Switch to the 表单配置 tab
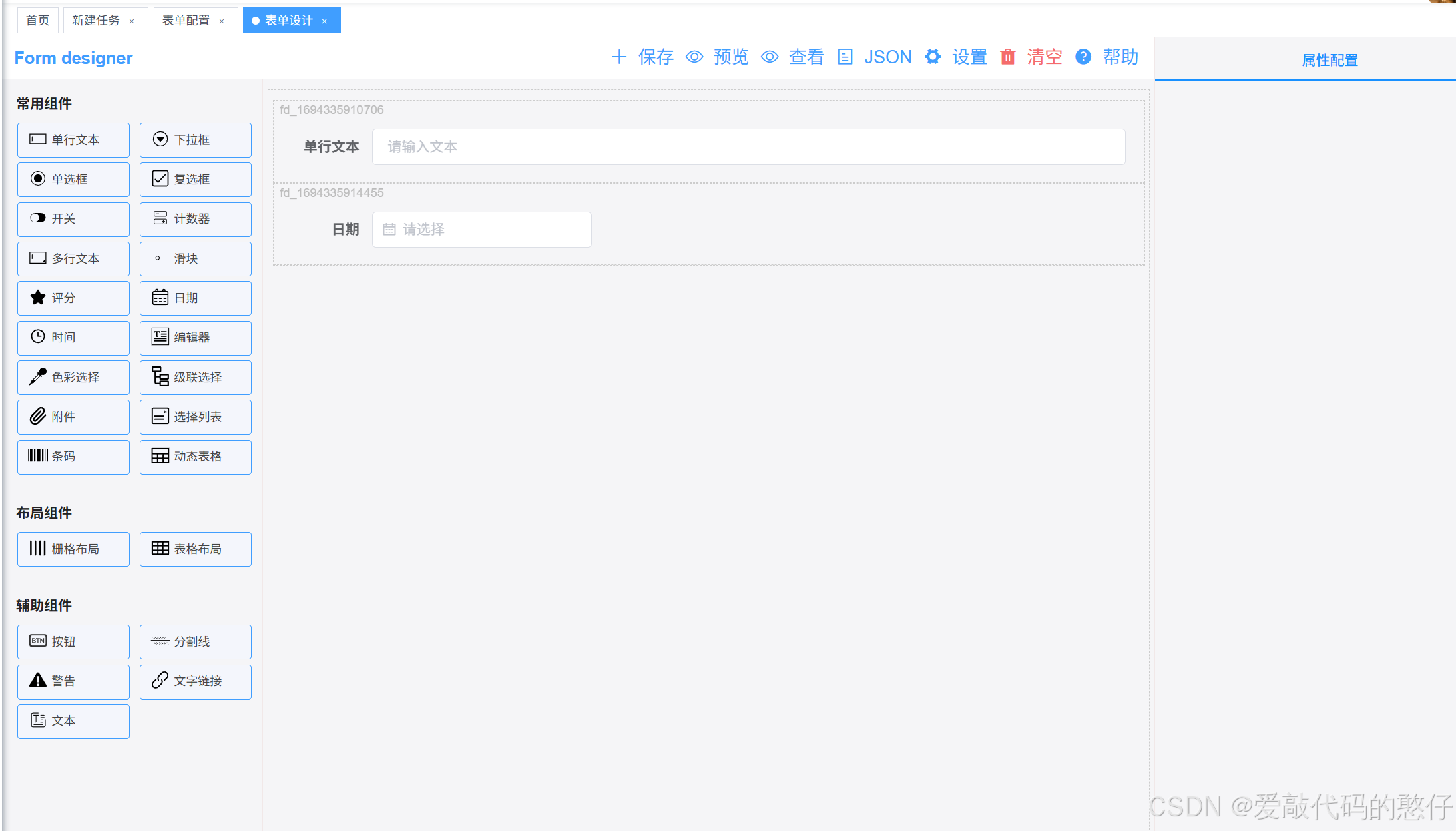 click(x=186, y=21)
